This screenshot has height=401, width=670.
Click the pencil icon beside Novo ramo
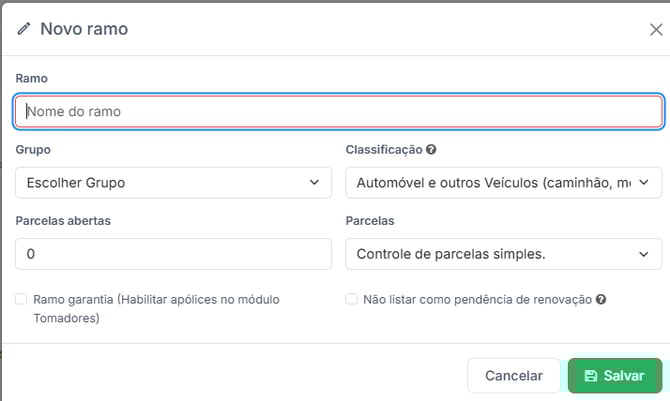(24, 29)
